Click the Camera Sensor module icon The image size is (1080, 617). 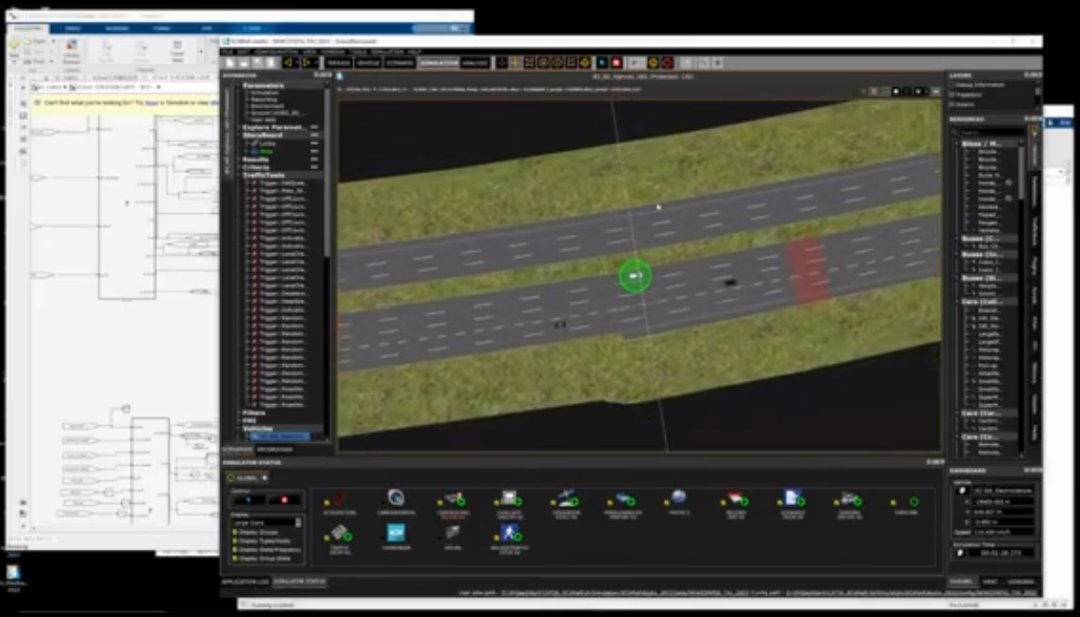coord(395,498)
